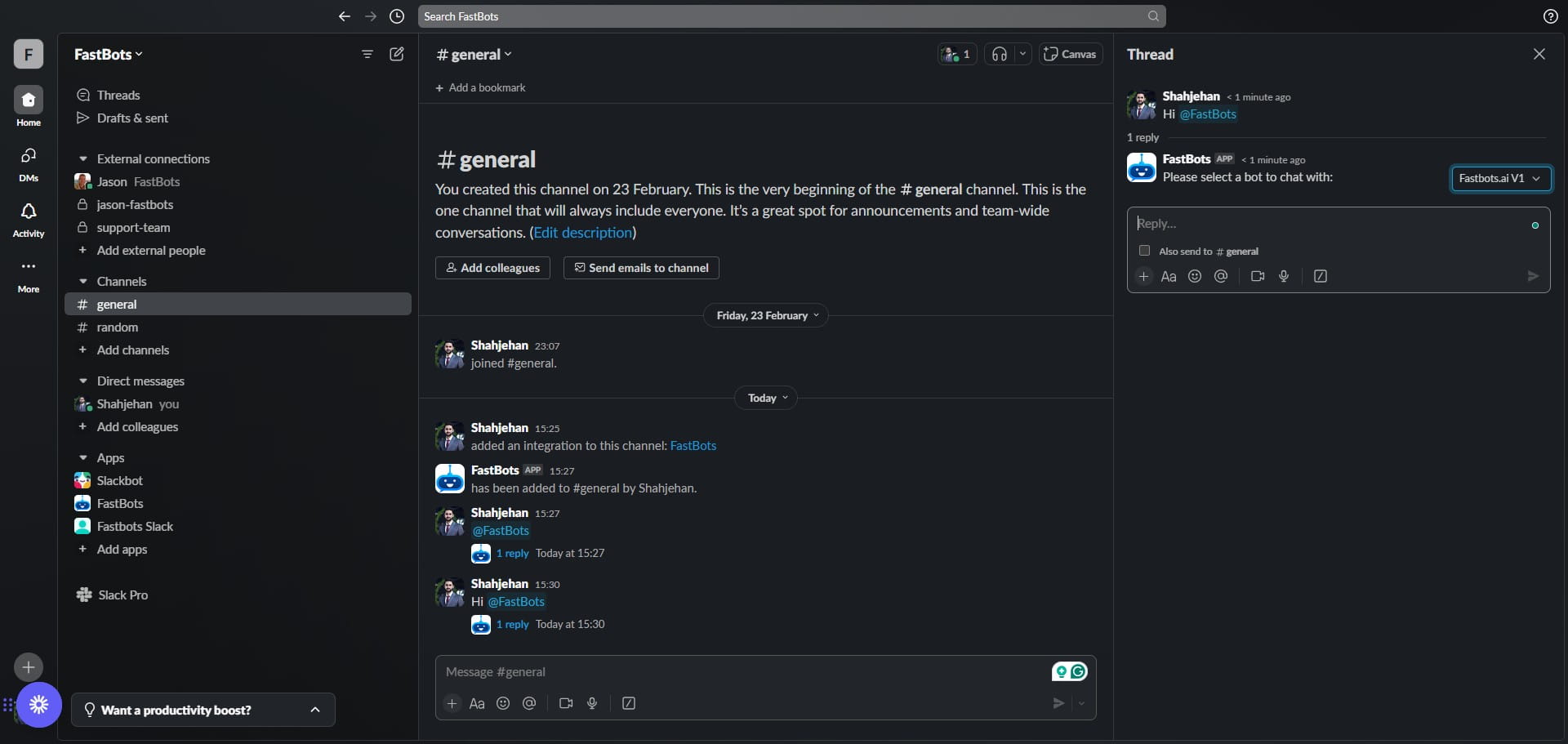
Task: Collapse the Apps section
Action: 82,458
